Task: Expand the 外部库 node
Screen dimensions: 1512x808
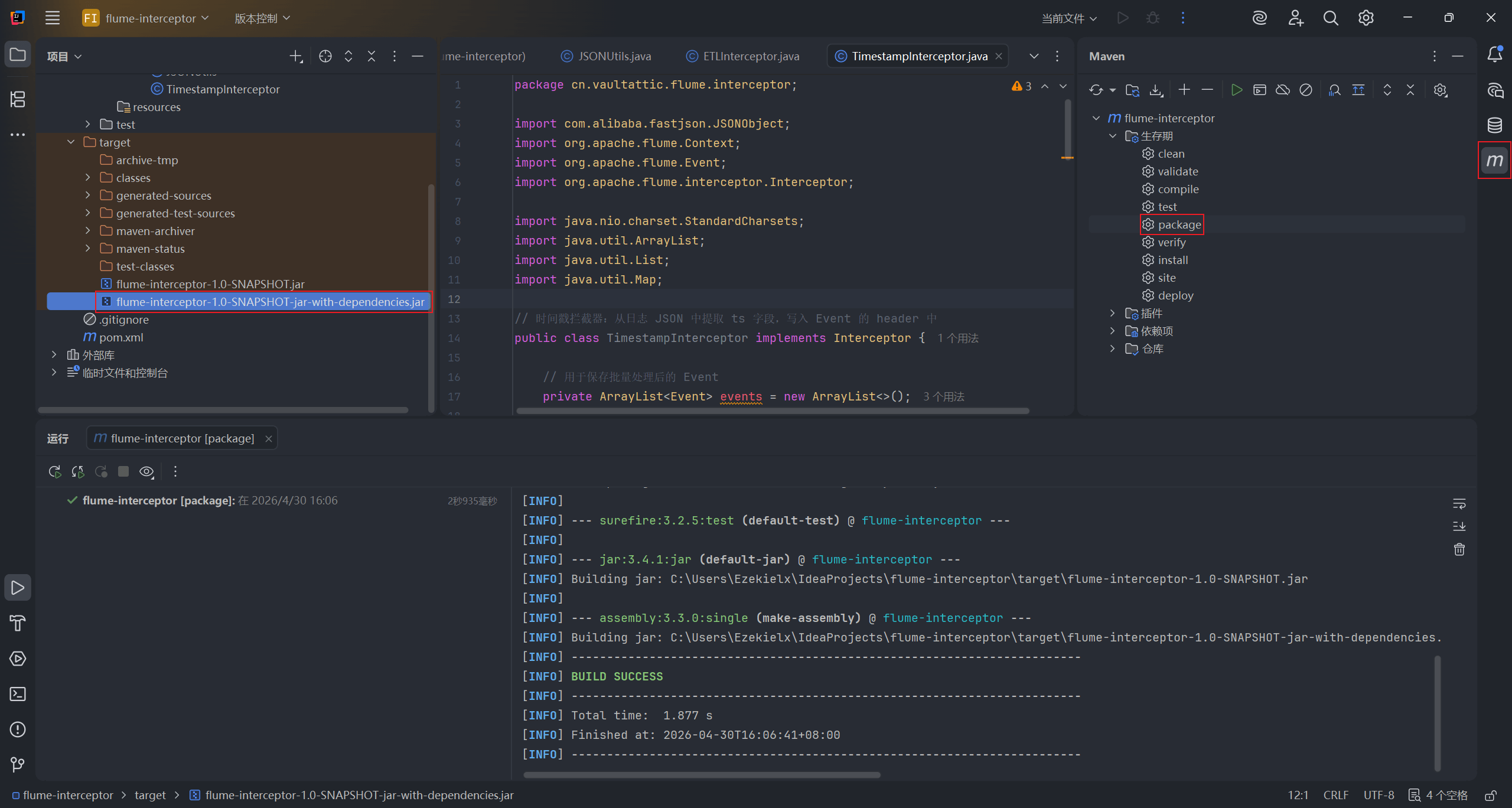Action: click(54, 355)
